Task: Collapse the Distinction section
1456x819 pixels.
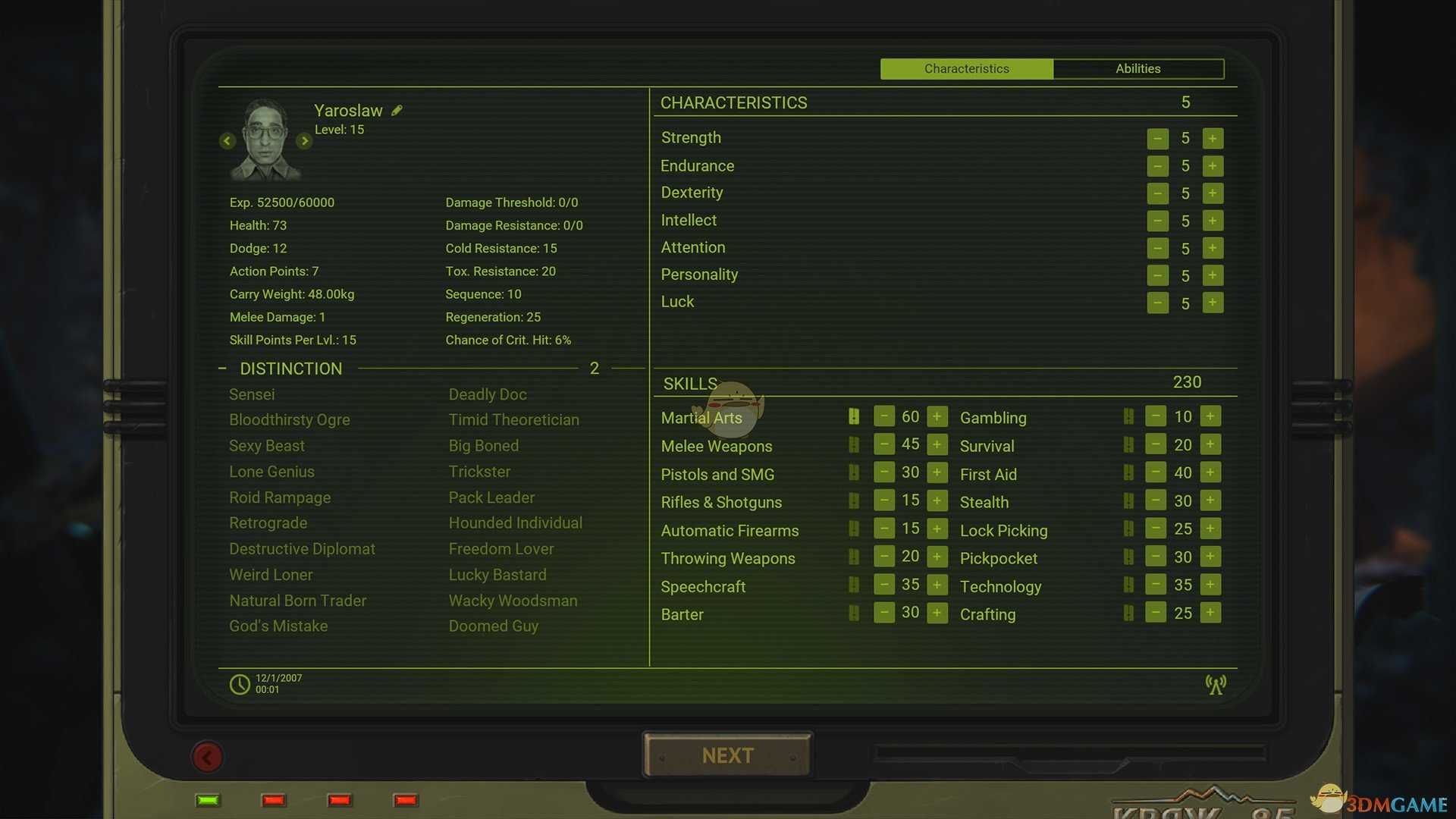Action: tap(222, 369)
